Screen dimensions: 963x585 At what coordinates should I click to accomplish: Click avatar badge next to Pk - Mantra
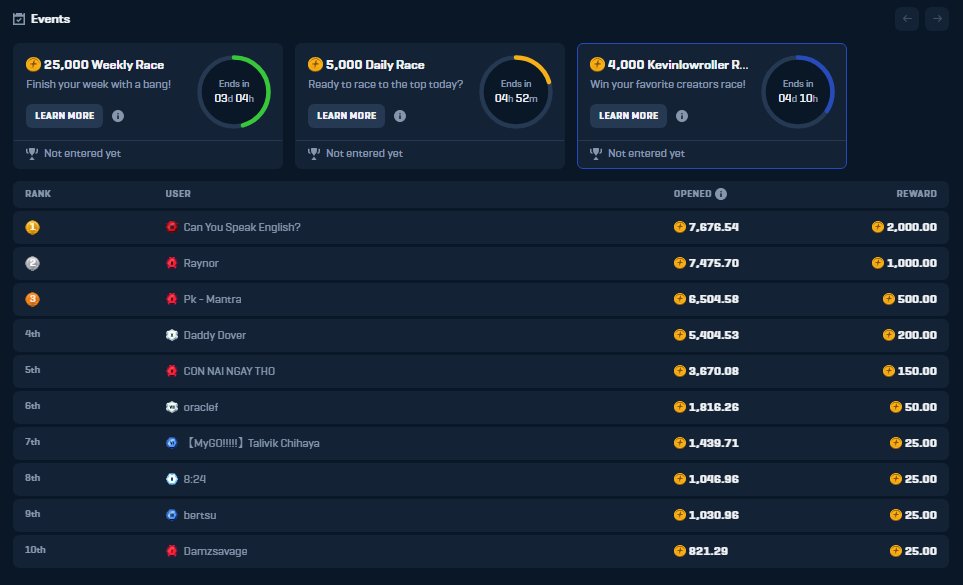[x=172, y=299]
